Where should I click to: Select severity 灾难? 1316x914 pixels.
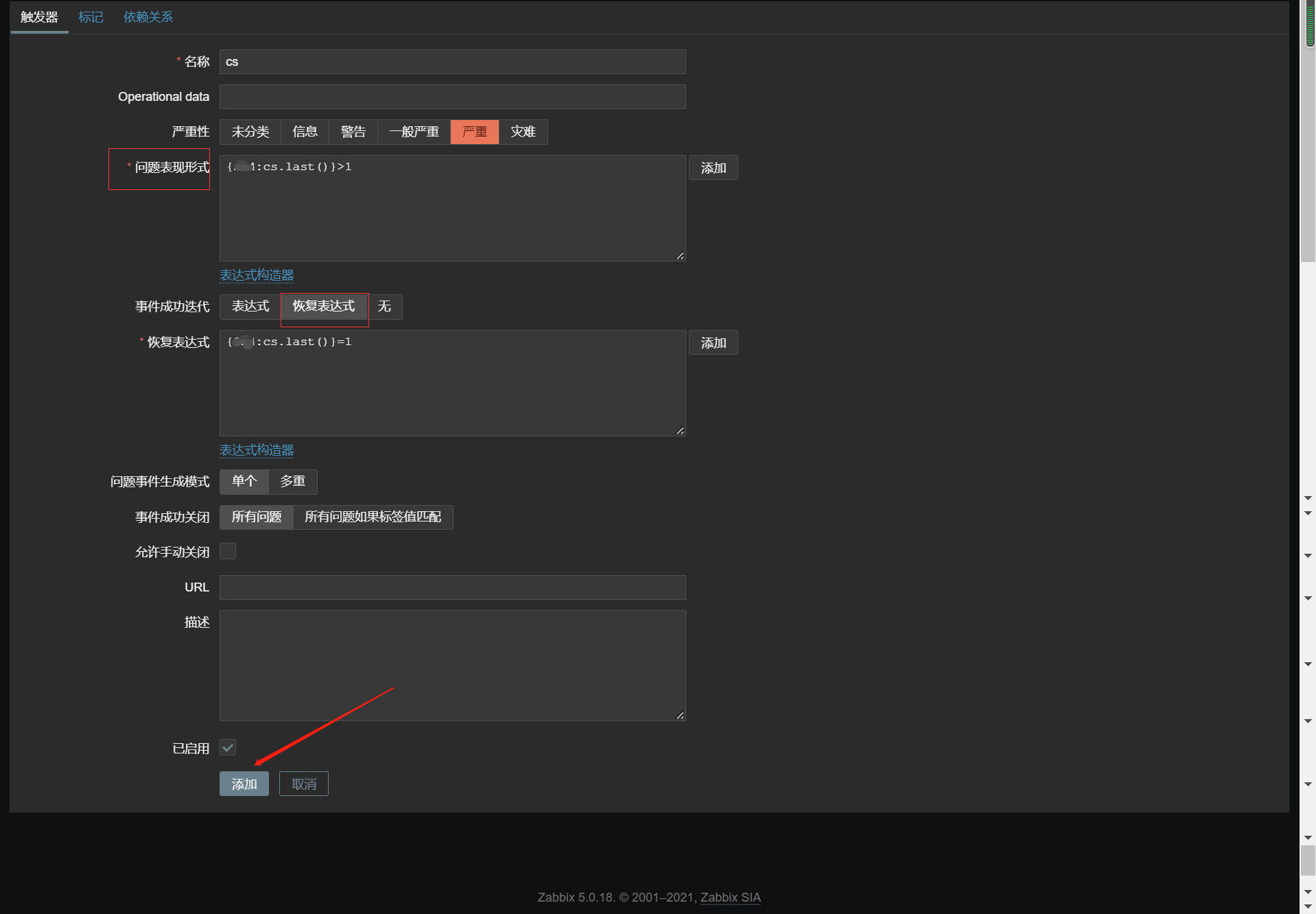pyautogui.click(x=523, y=132)
